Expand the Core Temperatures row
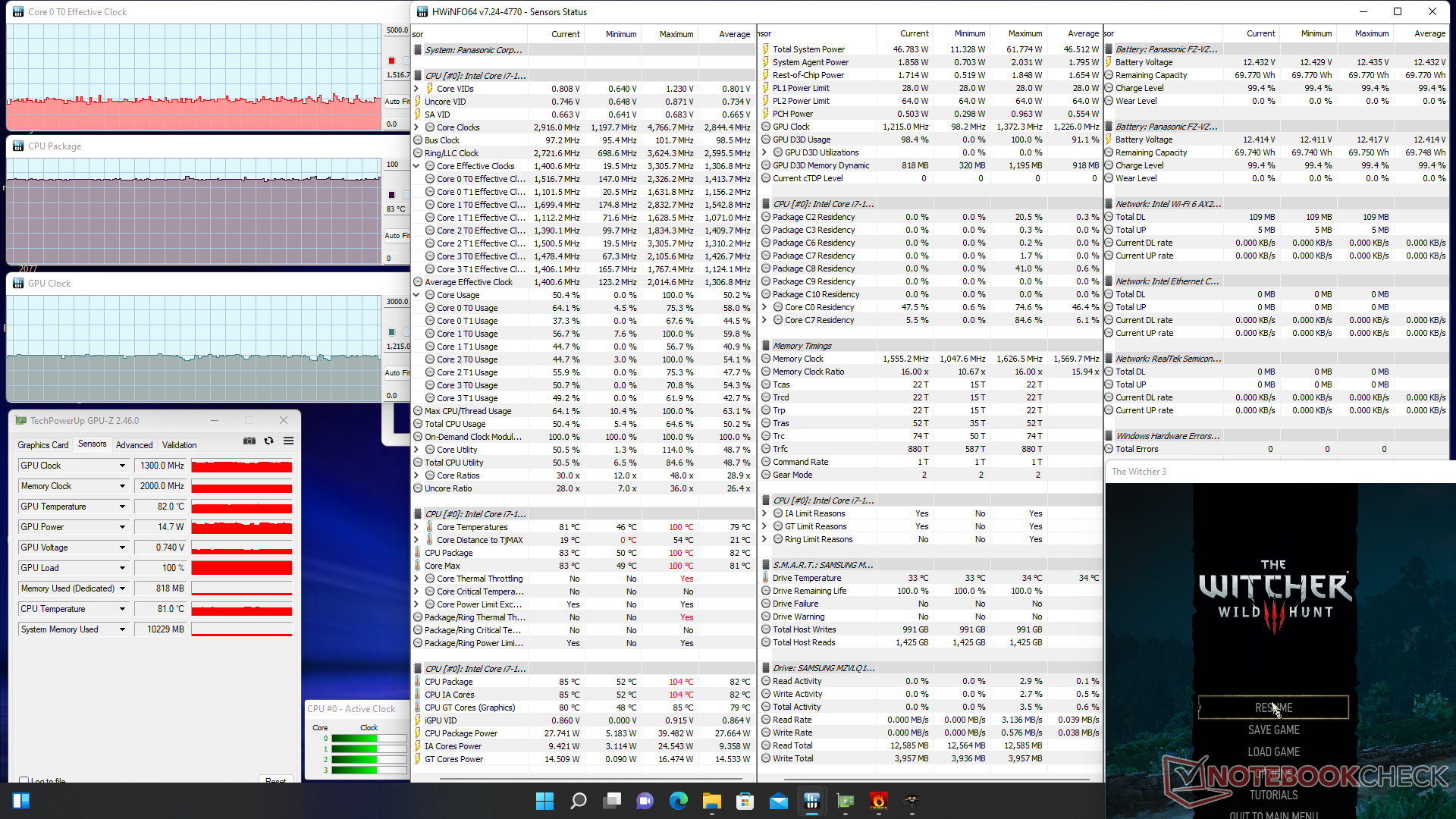 pyautogui.click(x=416, y=527)
